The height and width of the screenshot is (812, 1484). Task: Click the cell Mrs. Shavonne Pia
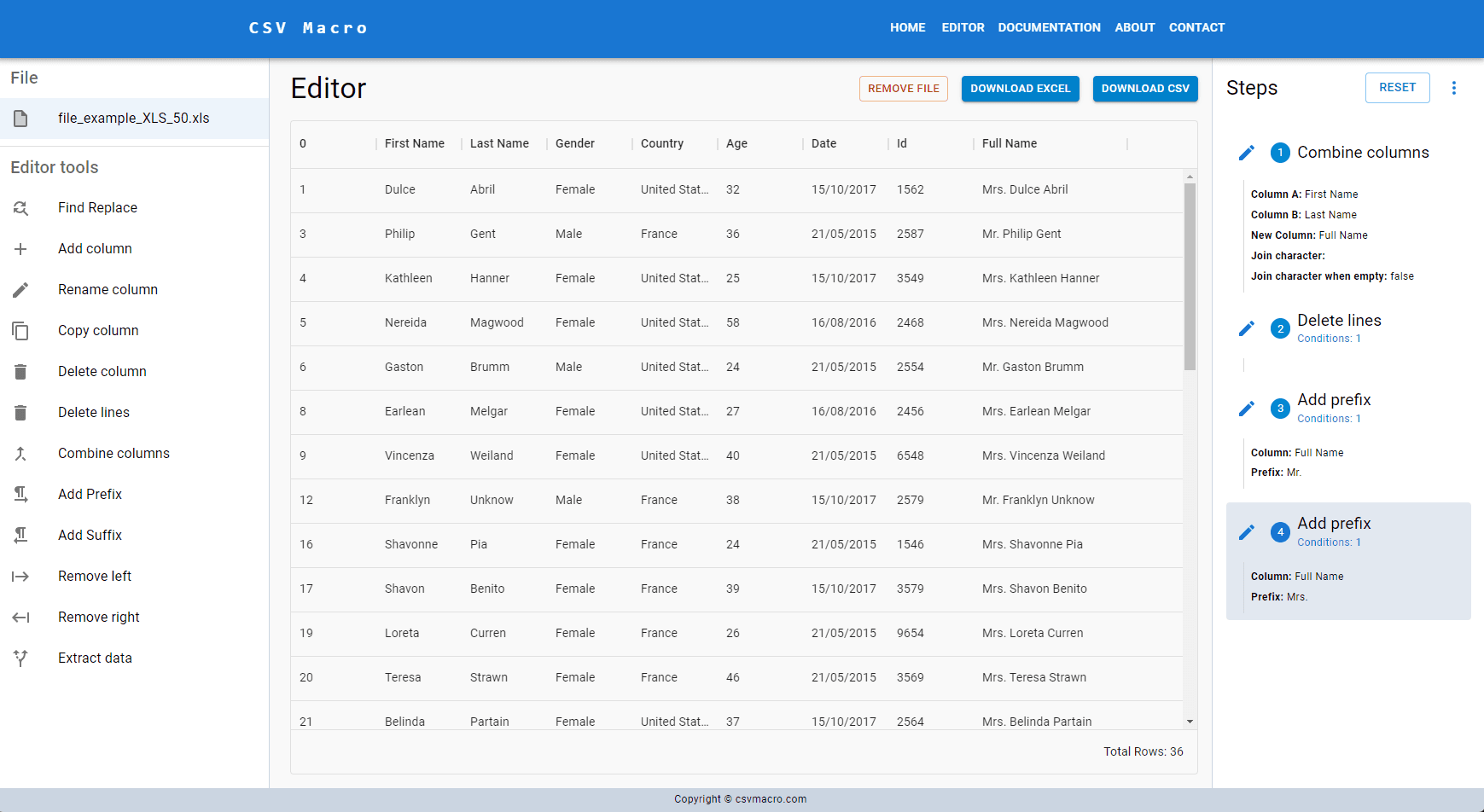point(1033,544)
